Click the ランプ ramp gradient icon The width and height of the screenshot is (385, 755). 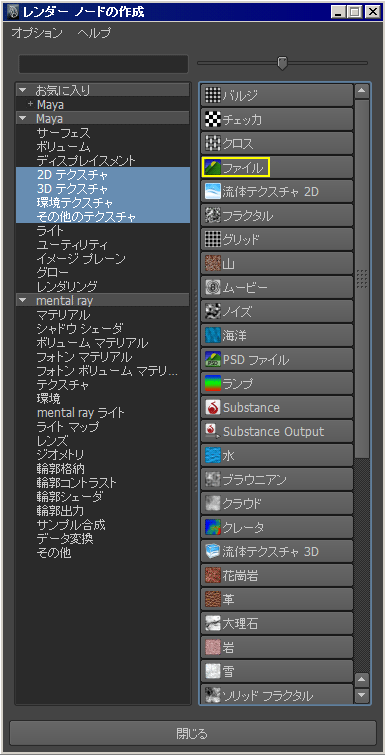click(x=212, y=383)
